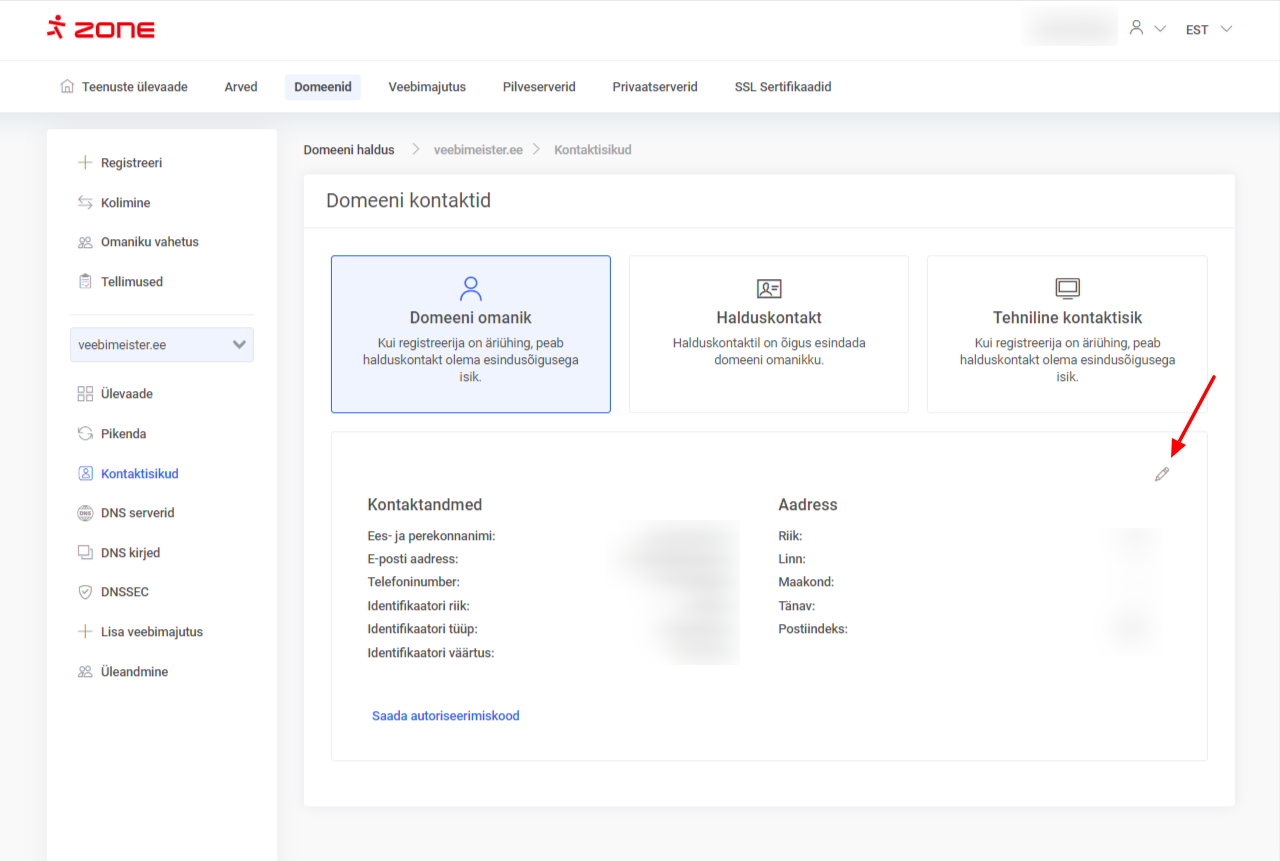This screenshot has width=1280, height=861.
Task: Select the Halduskontakt contact card
Action: pyautogui.click(x=768, y=334)
